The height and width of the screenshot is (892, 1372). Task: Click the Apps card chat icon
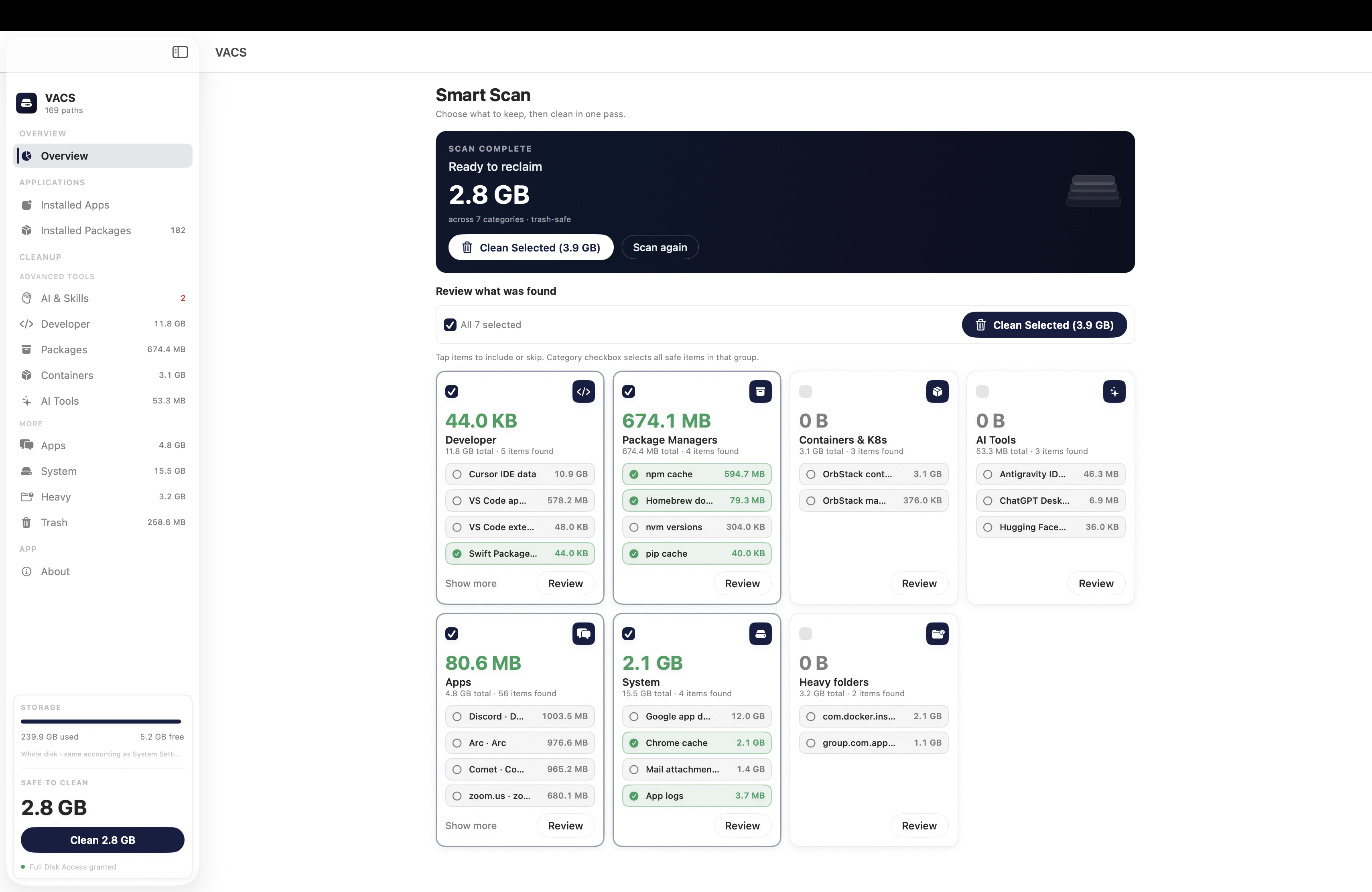click(x=583, y=634)
